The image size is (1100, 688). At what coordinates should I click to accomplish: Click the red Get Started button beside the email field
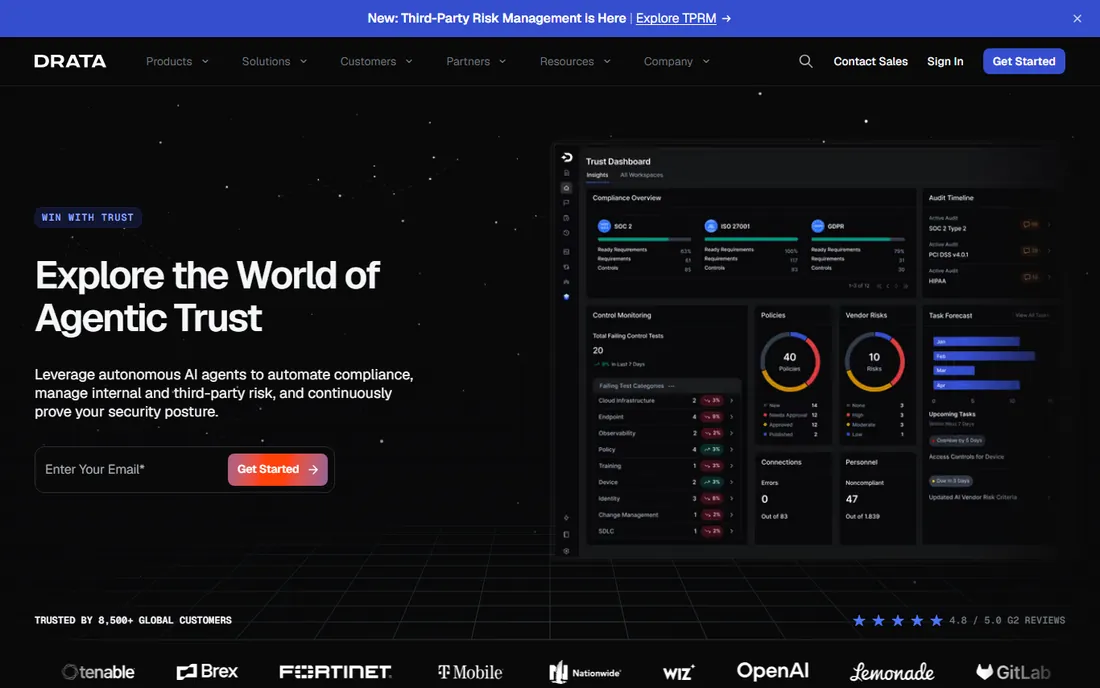(x=277, y=469)
